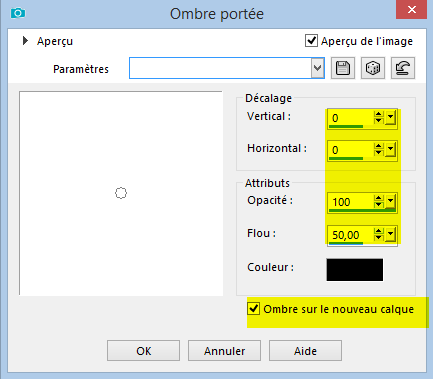Expand the Aperçu preview triangle
Screen dimensions: 433x379
click(25, 41)
